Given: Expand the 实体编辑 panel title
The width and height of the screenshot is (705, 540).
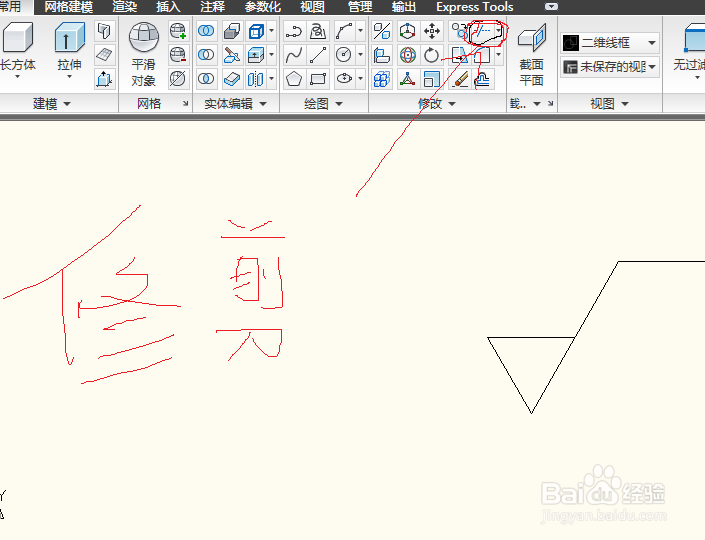Looking at the screenshot, I should click(x=235, y=104).
